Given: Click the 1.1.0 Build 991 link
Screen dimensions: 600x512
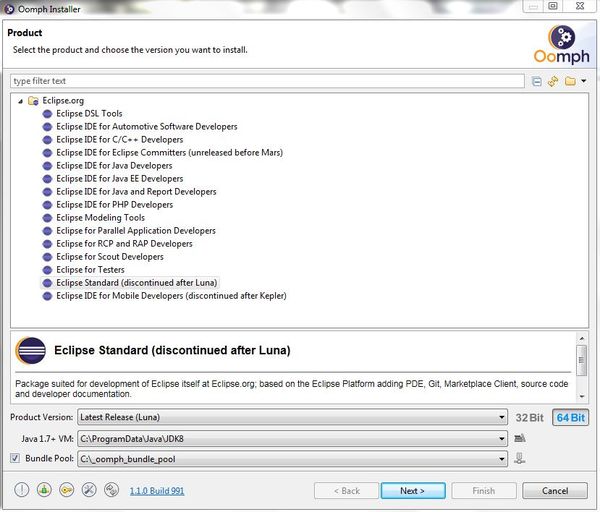Looking at the screenshot, I should coord(157,491).
